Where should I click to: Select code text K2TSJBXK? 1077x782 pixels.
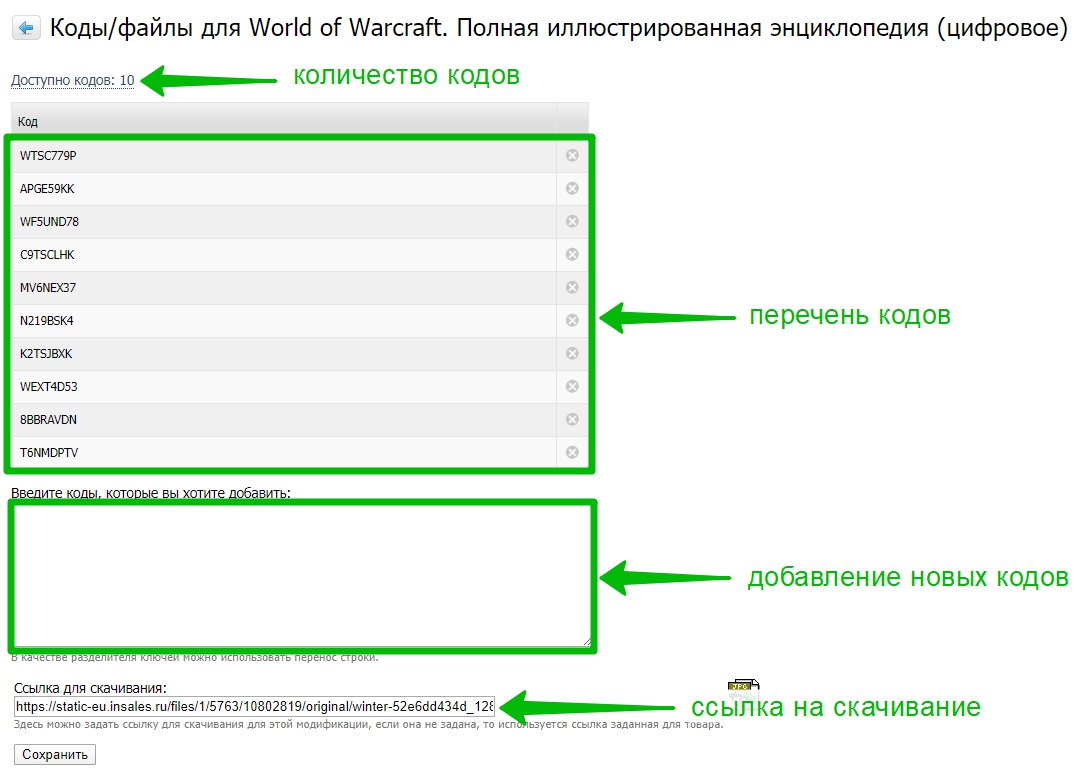point(46,354)
